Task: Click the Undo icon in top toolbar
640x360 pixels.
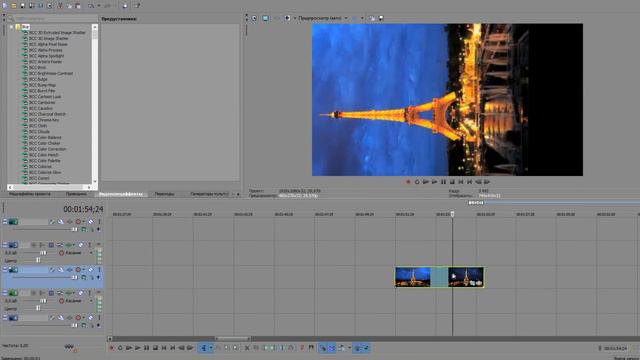Action: (91, 6)
